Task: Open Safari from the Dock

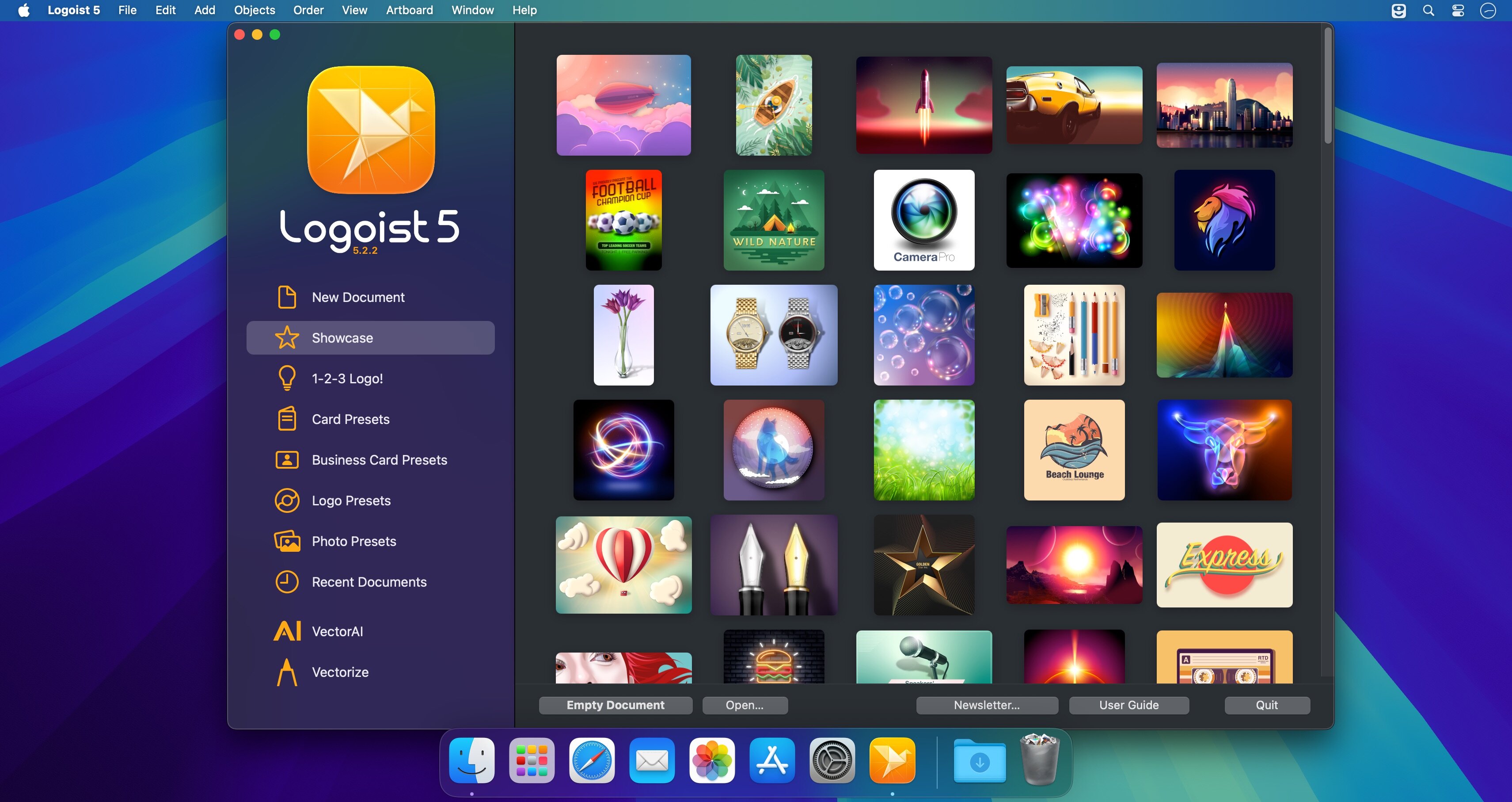Action: (x=591, y=761)
